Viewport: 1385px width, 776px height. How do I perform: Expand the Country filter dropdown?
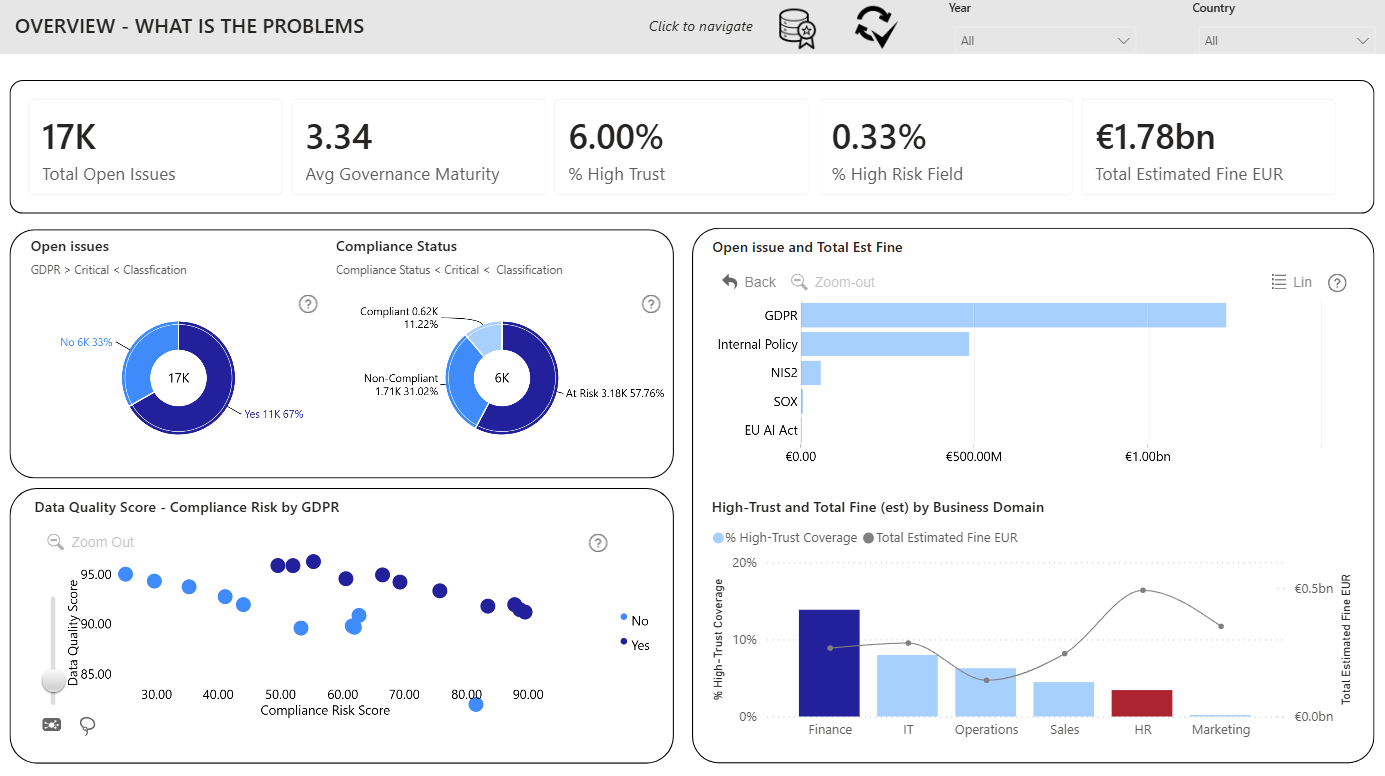point(1287,41)
